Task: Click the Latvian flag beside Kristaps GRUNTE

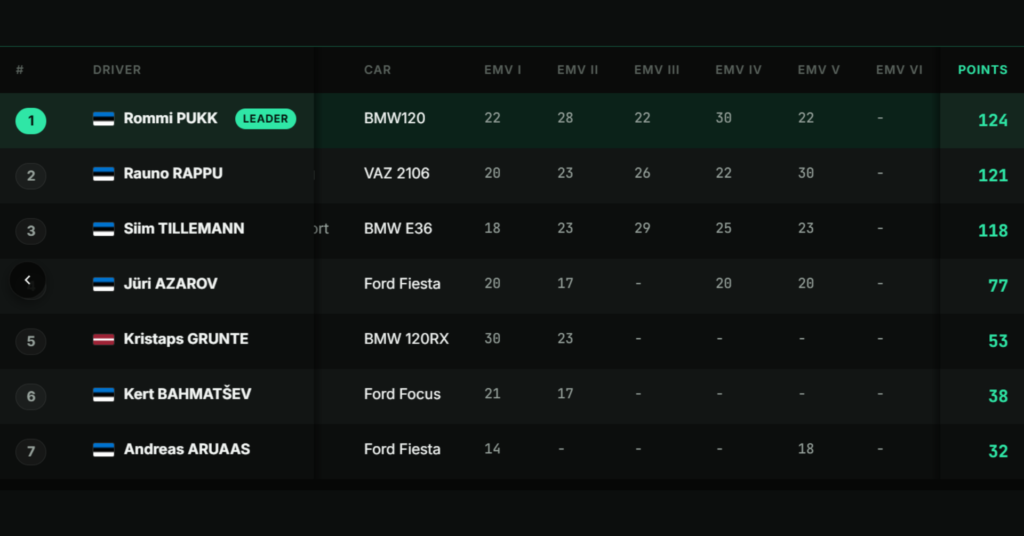Action: click(x=103, y=339)
